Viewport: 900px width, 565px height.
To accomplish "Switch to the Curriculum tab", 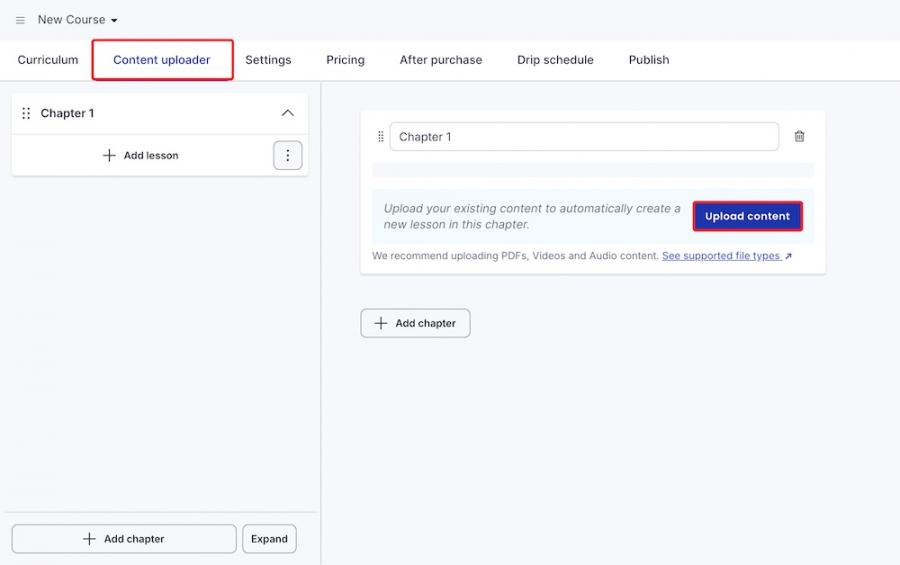I will 48,60.
